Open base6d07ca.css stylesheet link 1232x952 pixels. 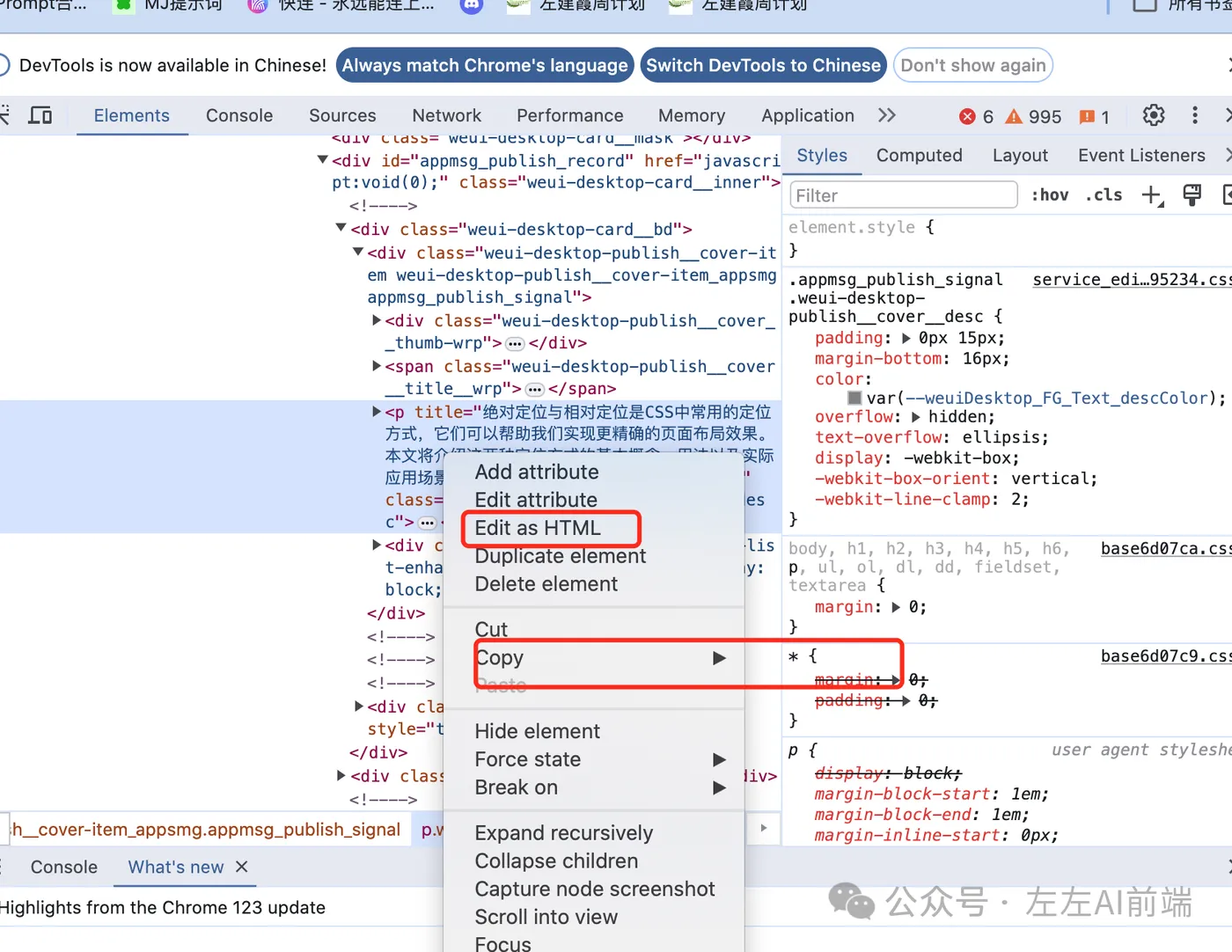pyautogui.click(x=1166, y=548)
